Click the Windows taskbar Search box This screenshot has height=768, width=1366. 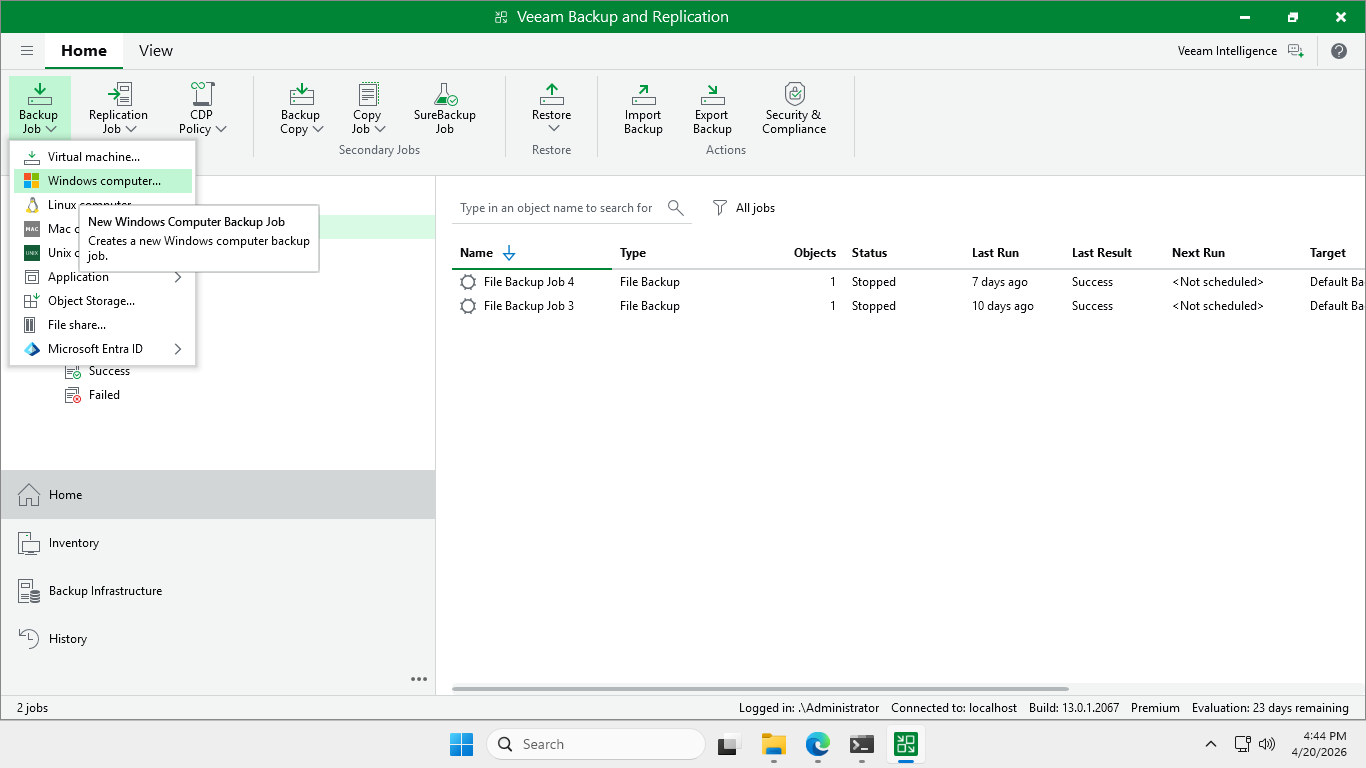596,744
